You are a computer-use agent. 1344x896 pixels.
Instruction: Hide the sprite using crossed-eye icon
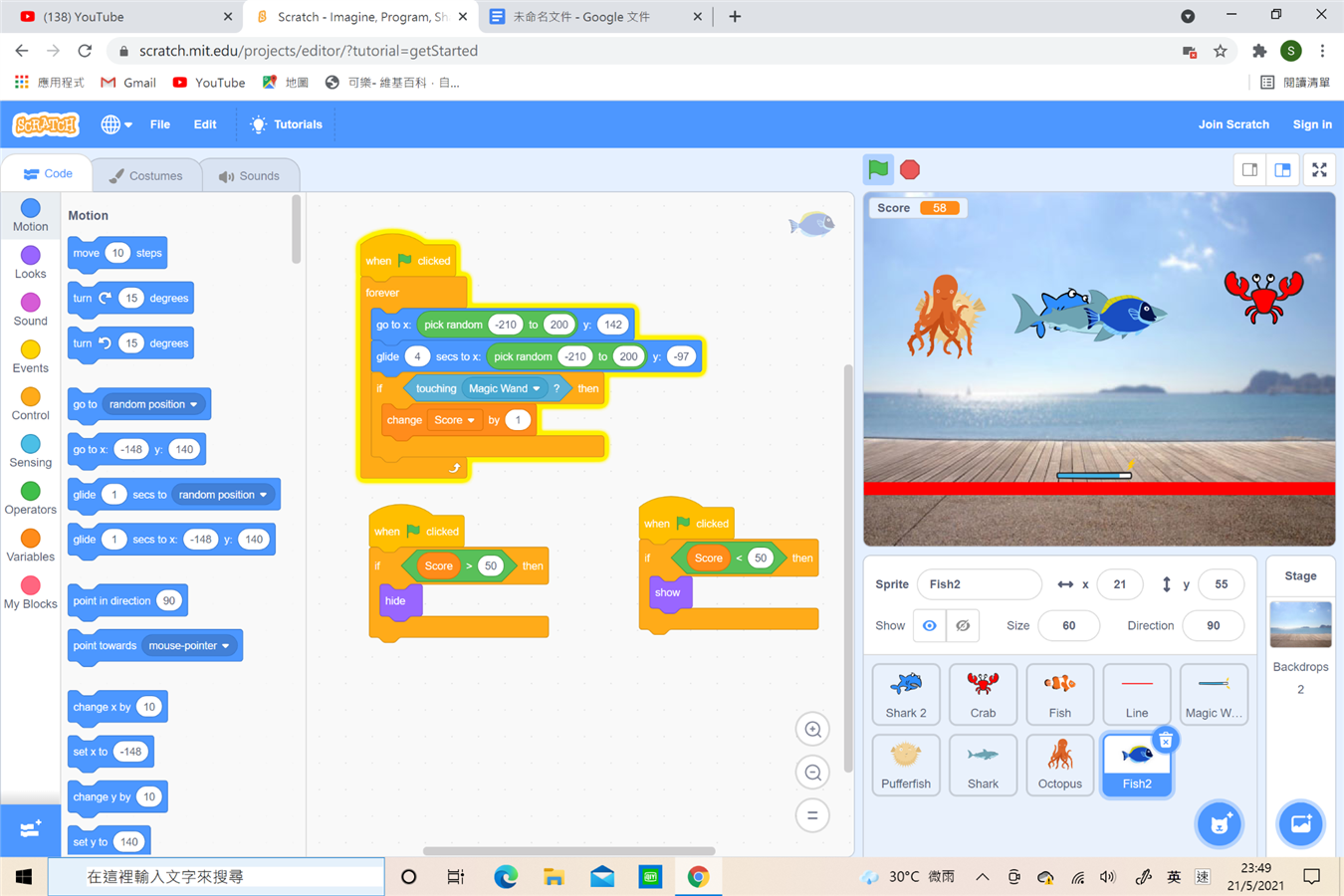[x=963, y=626]
